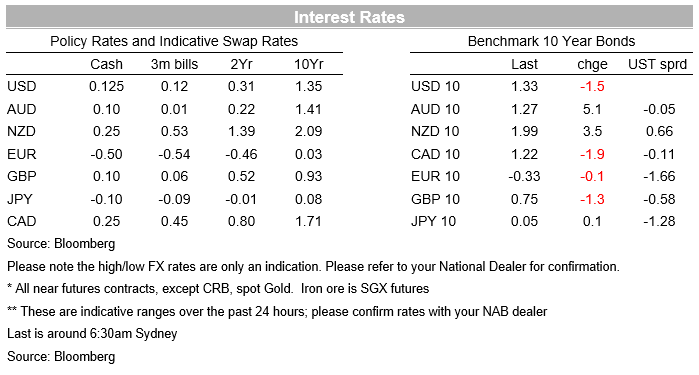The image size is (699, 375).
Task: Click the Cash column header
Action: click(106, 64)
